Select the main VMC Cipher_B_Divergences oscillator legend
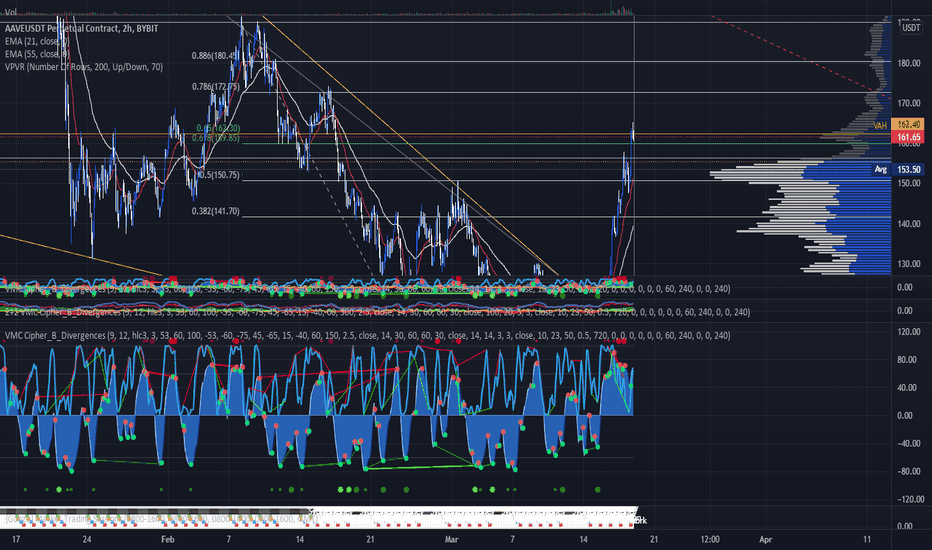Viewport: 932px width, 550px height. (367, 336)
